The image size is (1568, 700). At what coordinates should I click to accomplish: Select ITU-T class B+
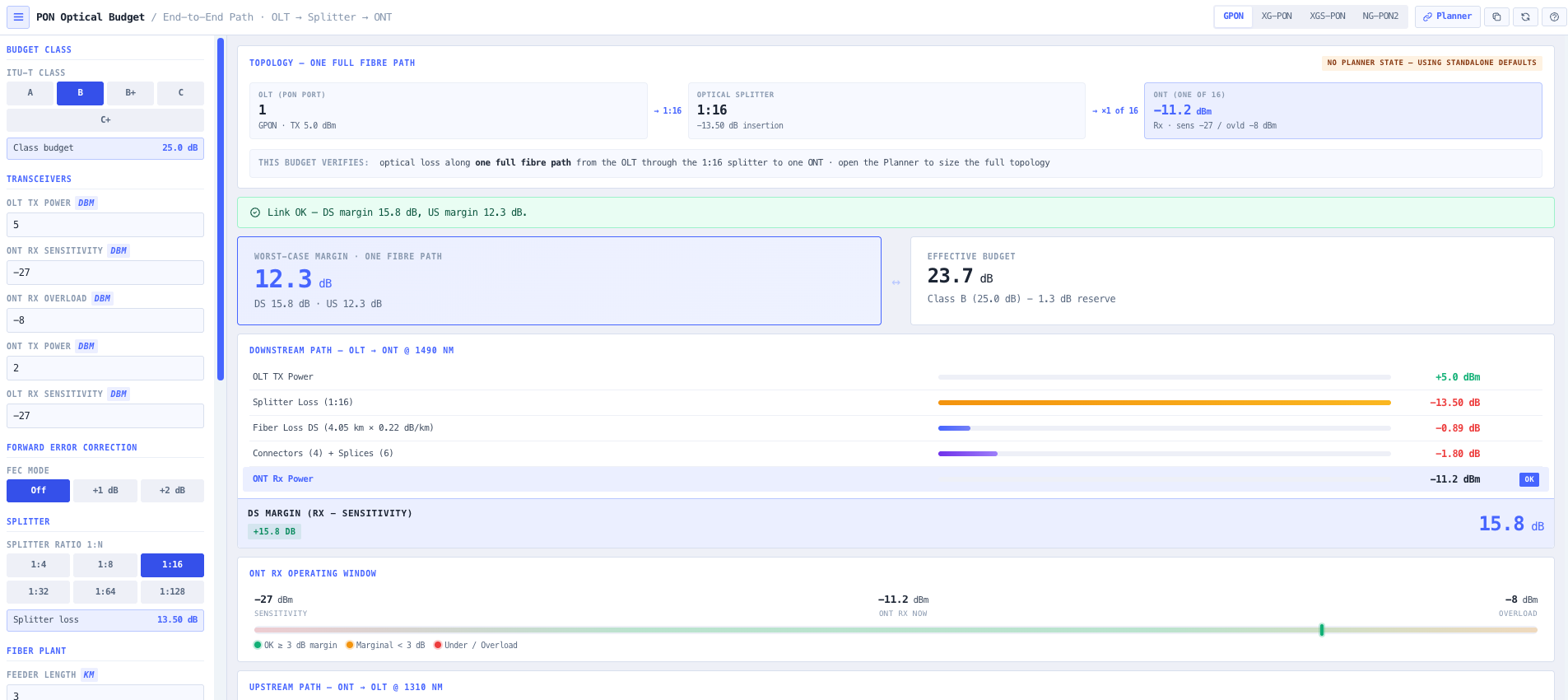[x=130, y=93]
